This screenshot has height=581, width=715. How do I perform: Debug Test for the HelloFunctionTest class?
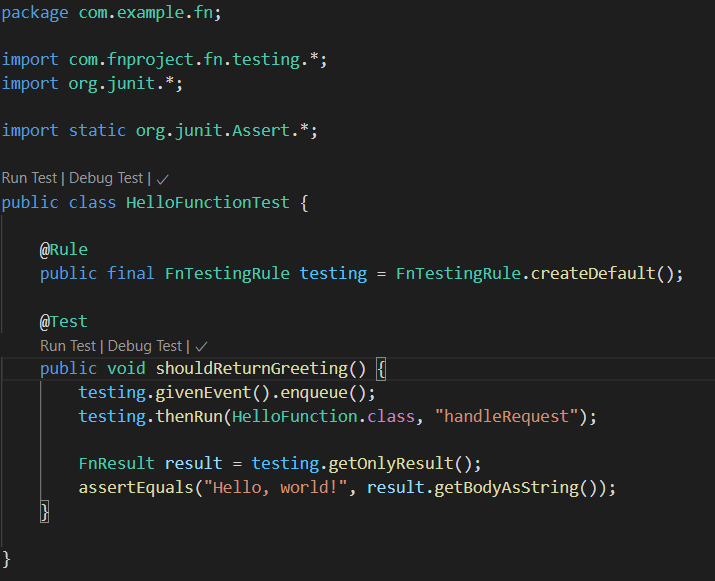tap(106, 178)
